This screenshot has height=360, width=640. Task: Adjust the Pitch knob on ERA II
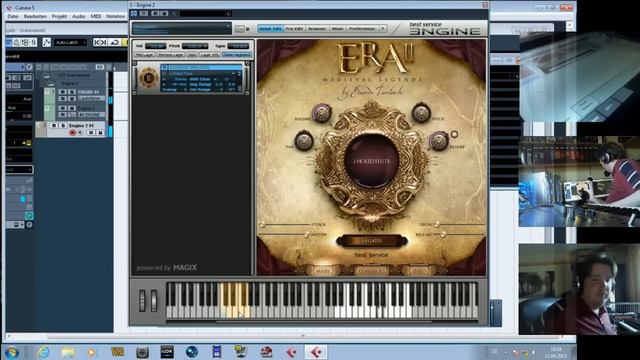(x=421, y=113)
